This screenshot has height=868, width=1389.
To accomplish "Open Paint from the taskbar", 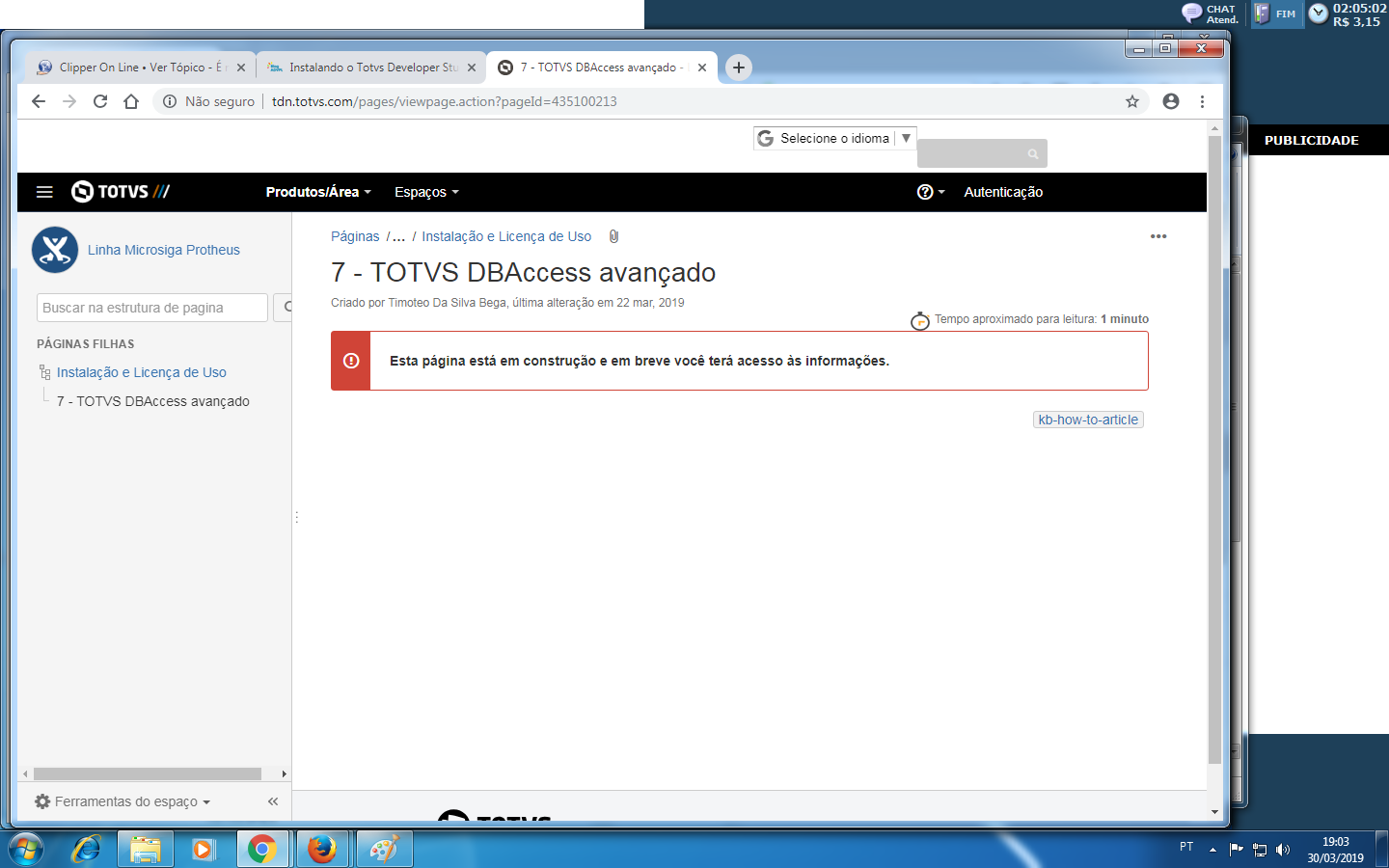I will 384,850.
